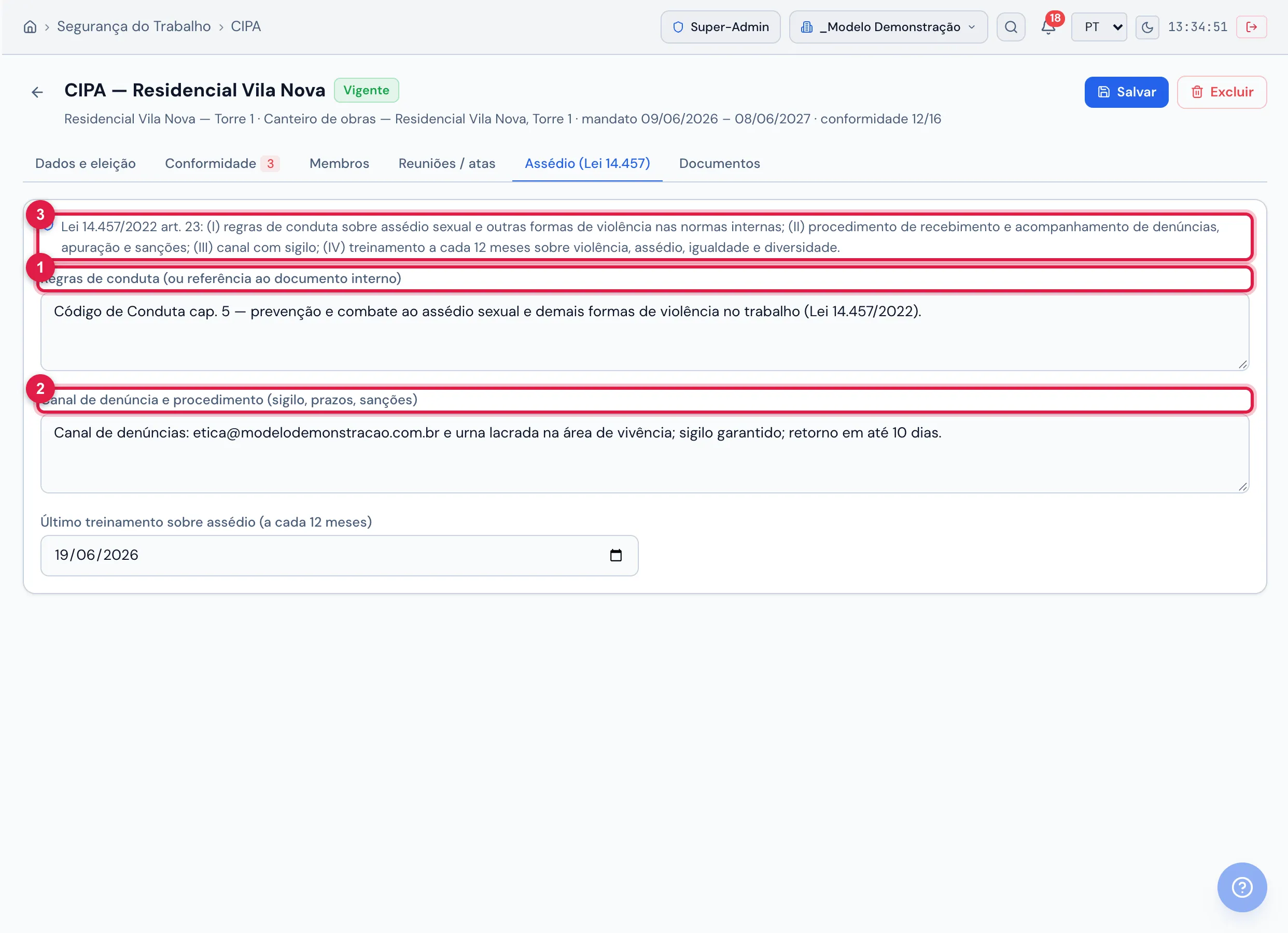The width and height of the screenshot is (1288, 933).
Task: Click the back arrow beside CIPA title
Action: click(37, 92)
